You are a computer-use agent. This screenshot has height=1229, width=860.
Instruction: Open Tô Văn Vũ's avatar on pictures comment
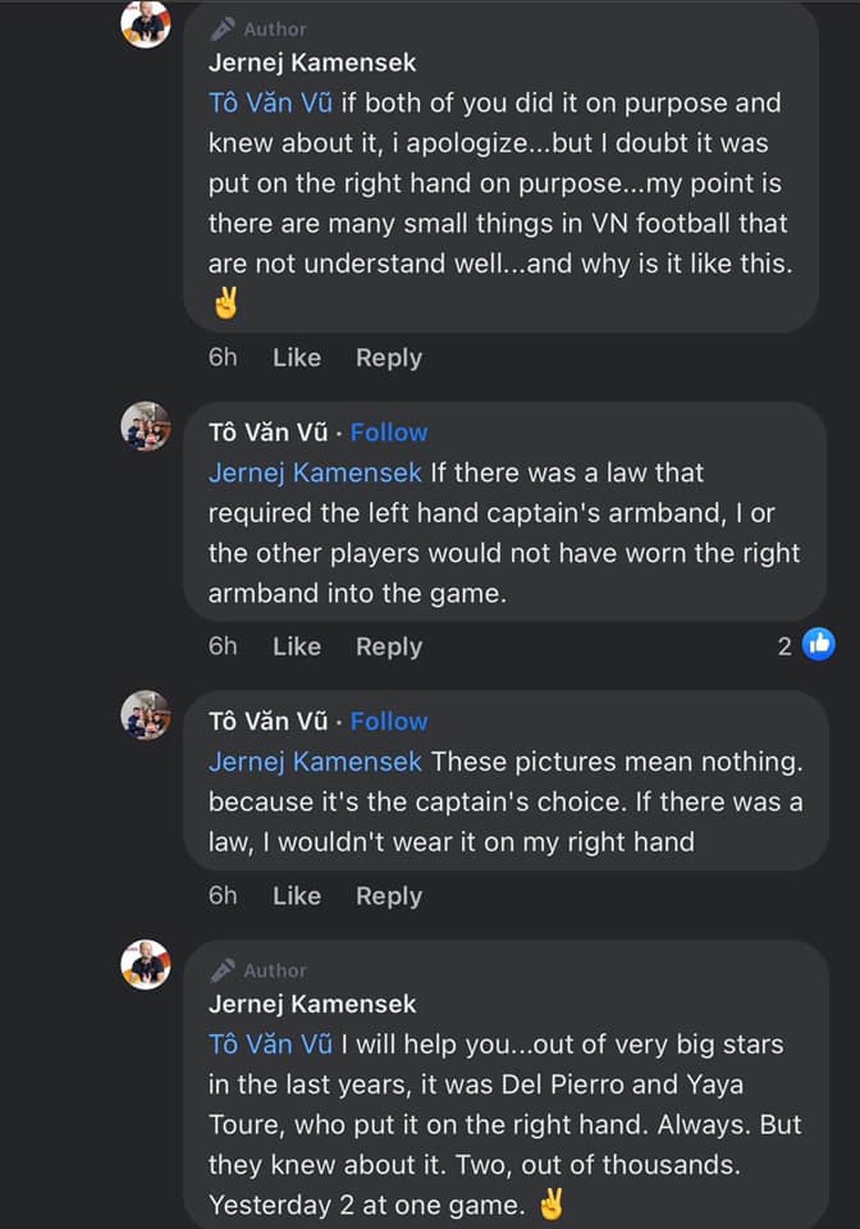[x=146, y=715]
